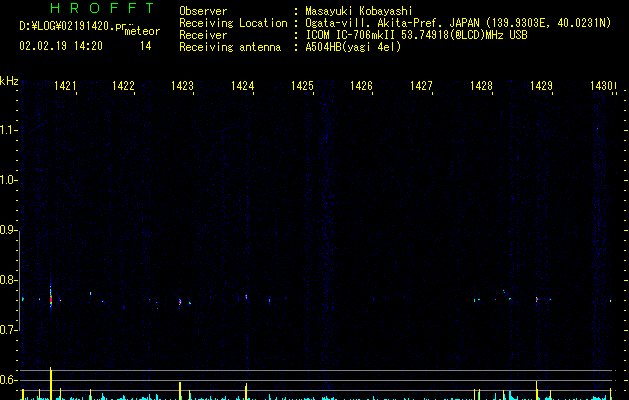The height and width of the screenshot is (400, 629).
Task: Click the 1429 time axis marker
Action: pyautogui.click(x=542, y=86)
